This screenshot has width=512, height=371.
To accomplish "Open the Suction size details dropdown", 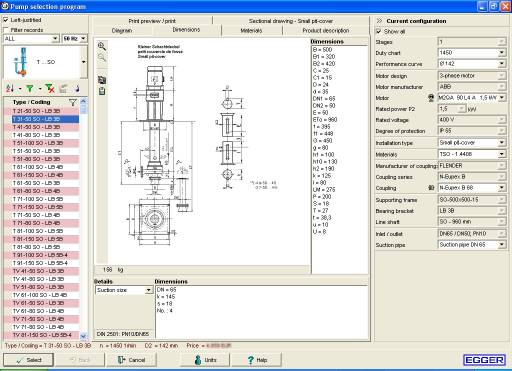I will click(x=149, y=290).
